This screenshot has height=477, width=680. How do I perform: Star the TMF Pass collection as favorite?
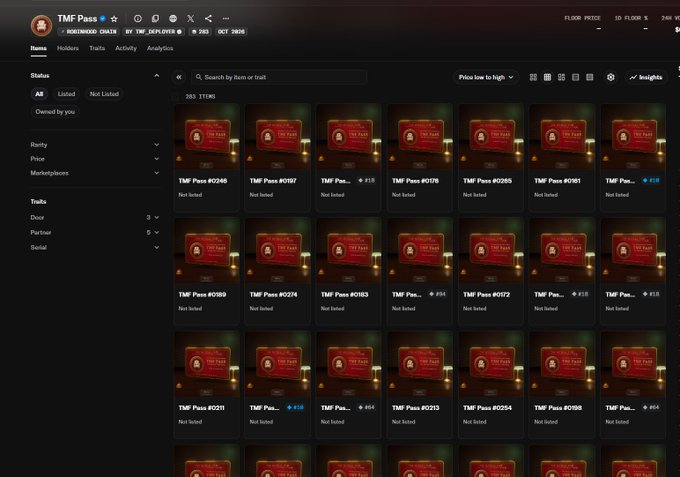[114, 19]
